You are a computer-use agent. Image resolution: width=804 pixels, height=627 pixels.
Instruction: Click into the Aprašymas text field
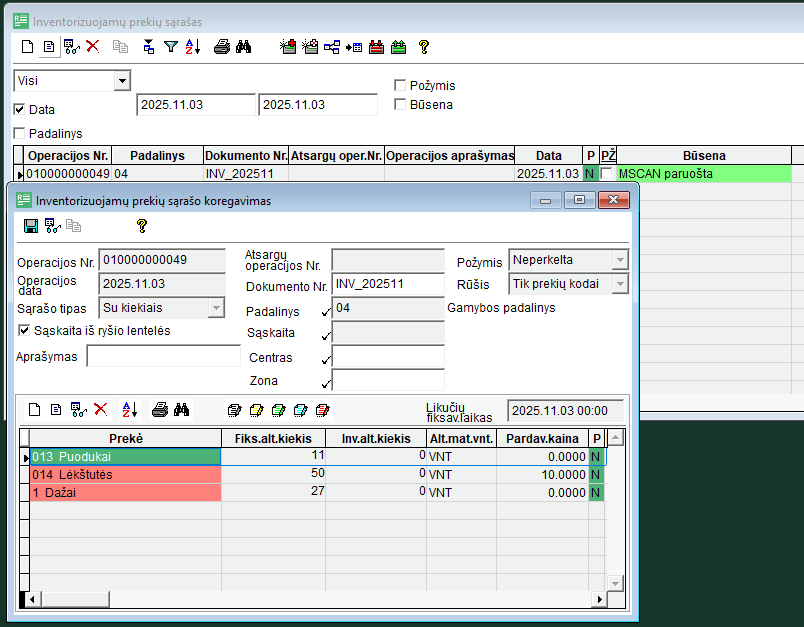pyautogui.click(x=163, y=356)
